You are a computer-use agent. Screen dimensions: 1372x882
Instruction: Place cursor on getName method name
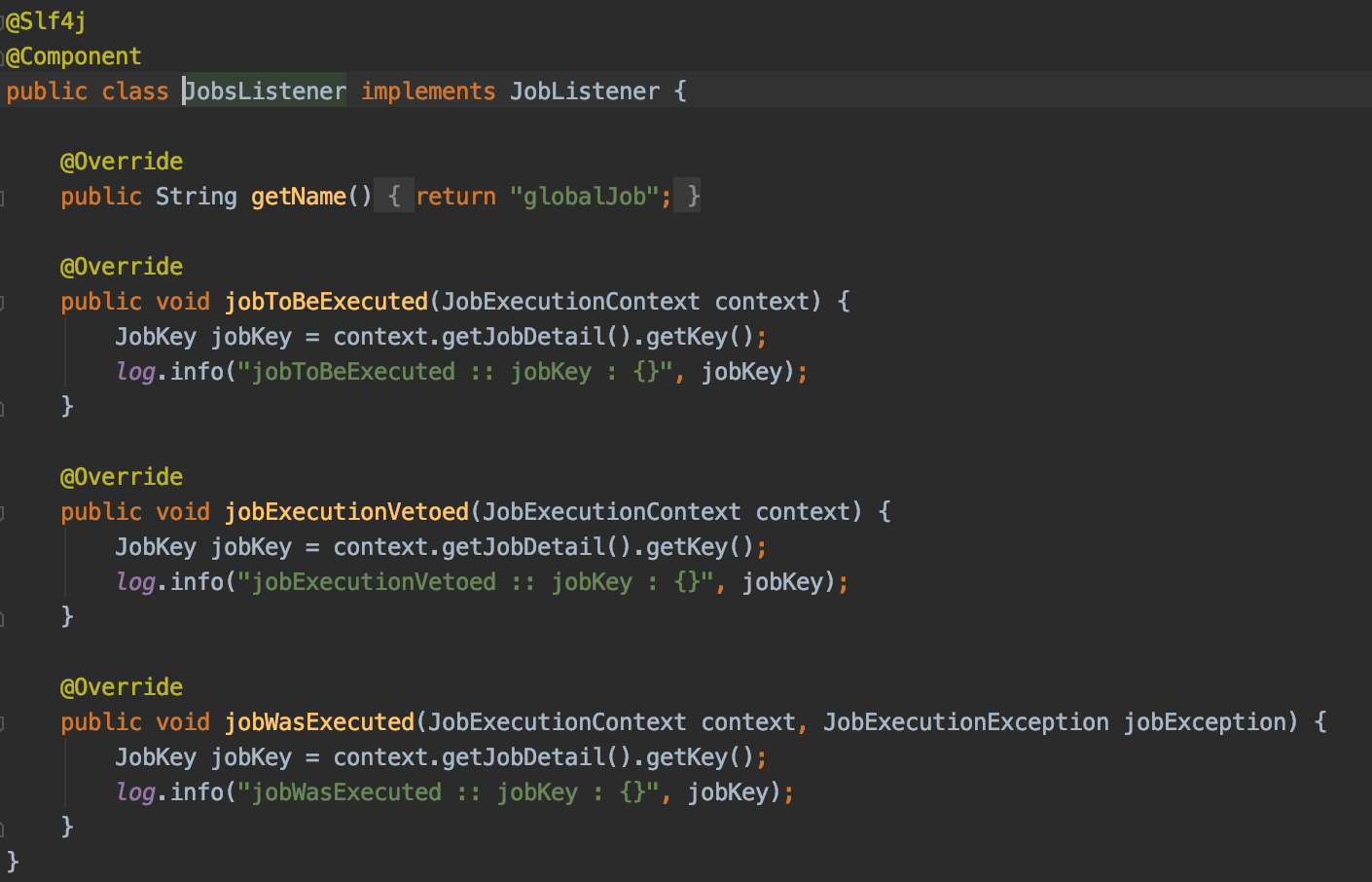point(298,197)
